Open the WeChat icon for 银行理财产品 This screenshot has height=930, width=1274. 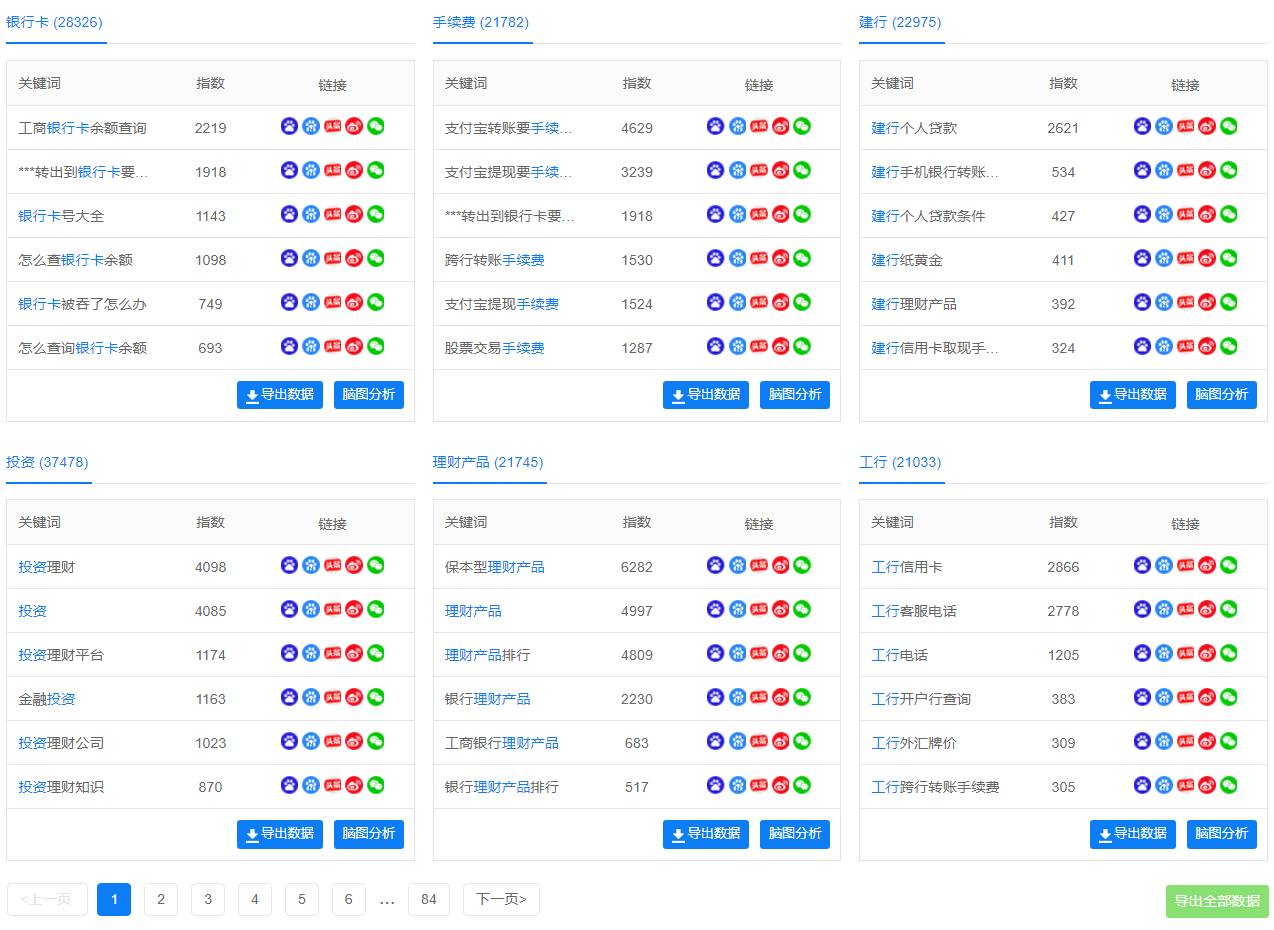802,697
